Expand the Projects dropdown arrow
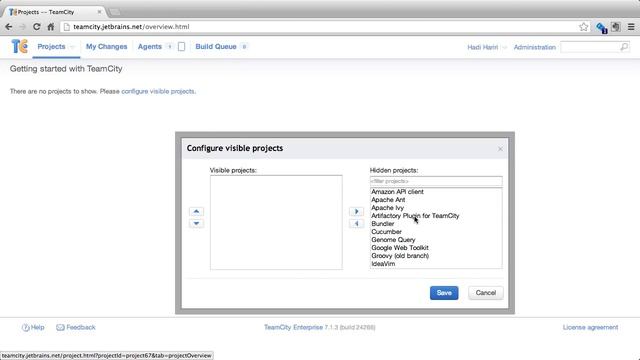The image size is (640, 360). [x=72, y=47]
